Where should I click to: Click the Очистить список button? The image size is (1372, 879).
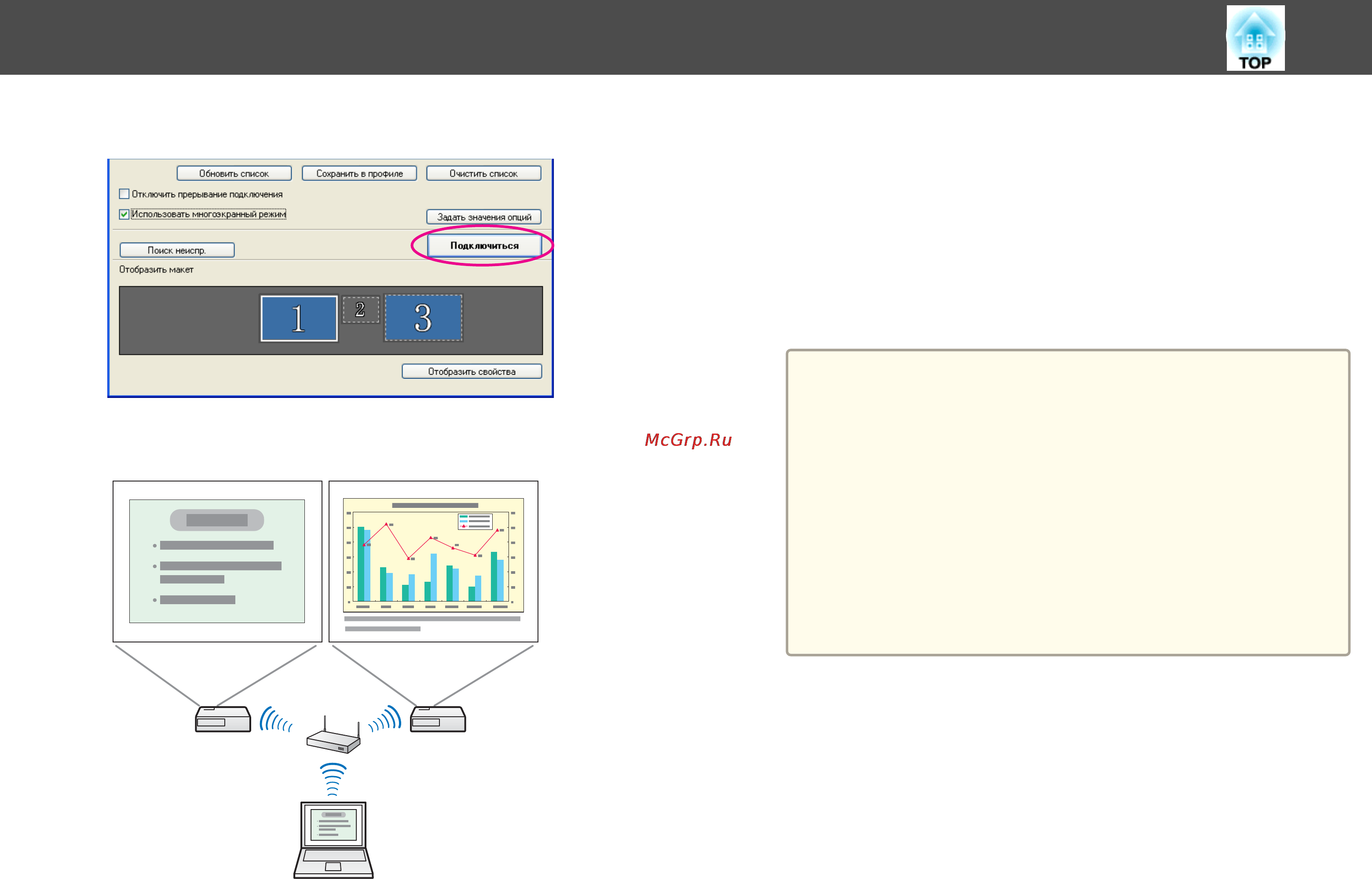pos(483,173)
